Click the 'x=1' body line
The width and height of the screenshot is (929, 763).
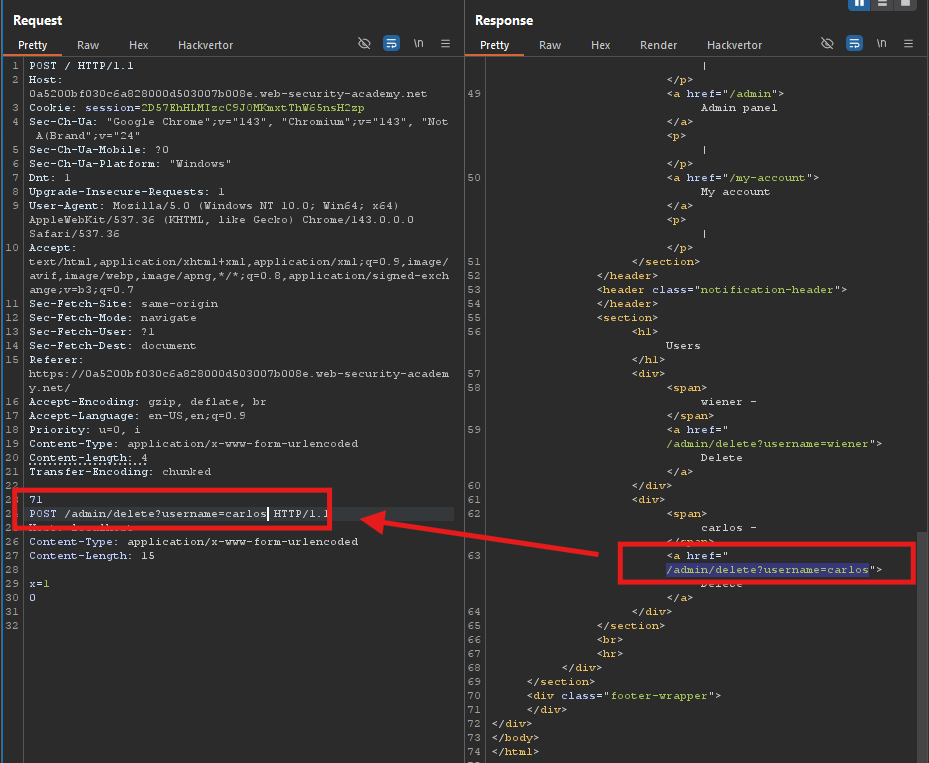(x=39, y=584)
